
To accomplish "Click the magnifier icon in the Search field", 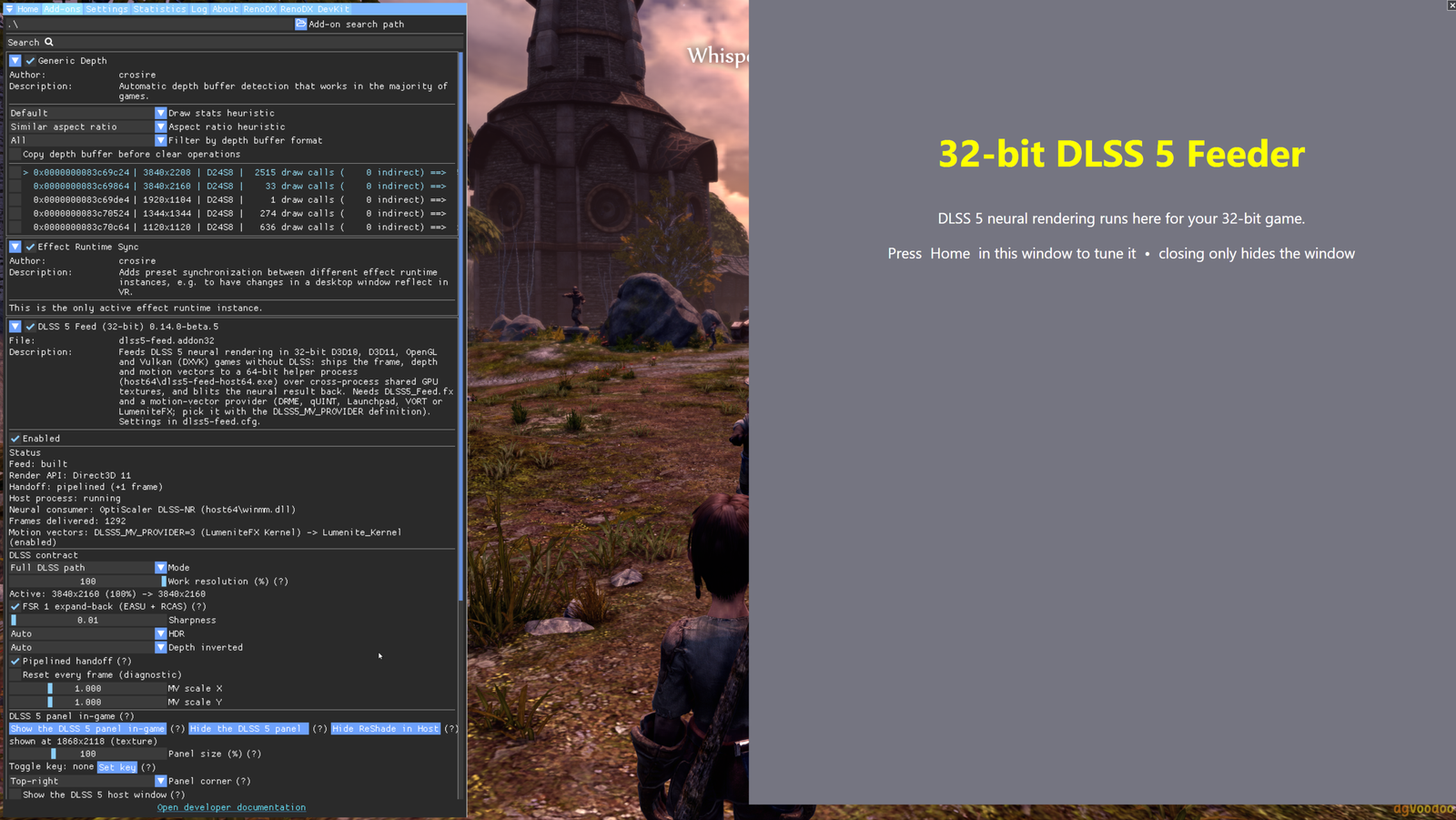I will pyautogui.click(x=49, y=42).
